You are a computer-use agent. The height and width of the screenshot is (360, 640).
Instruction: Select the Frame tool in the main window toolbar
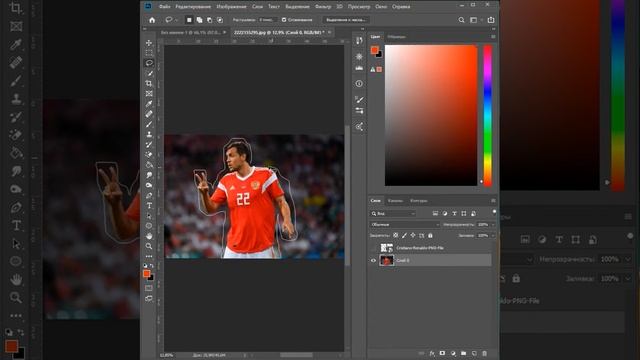point(149,93)
